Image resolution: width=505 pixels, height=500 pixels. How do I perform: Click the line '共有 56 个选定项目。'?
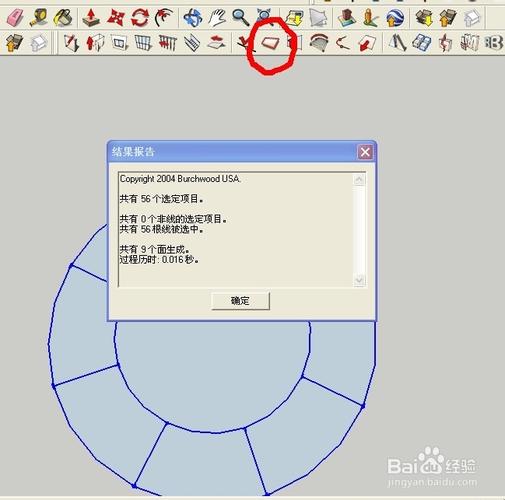(x=161, y=199)
